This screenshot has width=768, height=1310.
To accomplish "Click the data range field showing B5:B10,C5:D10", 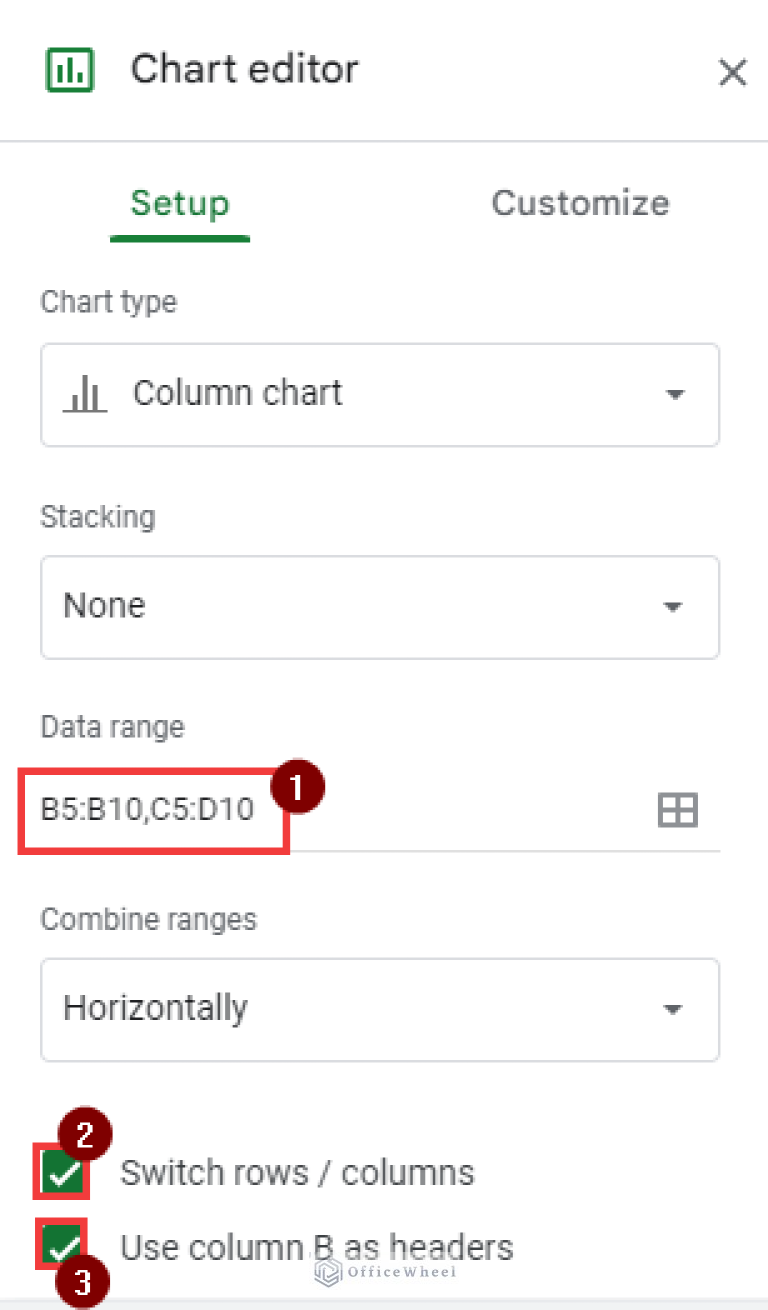I will click(x=150, y=809).
